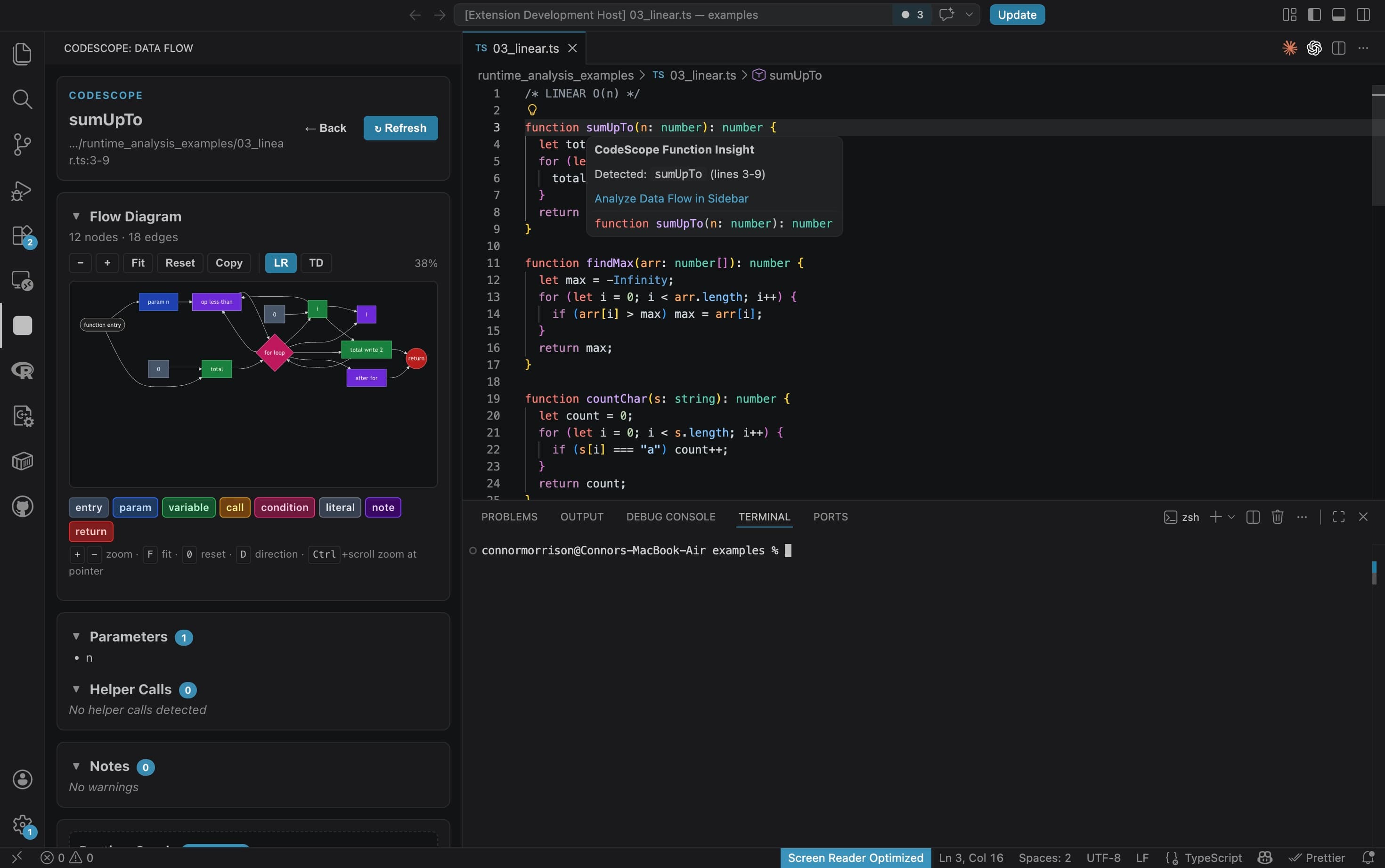The image size is (1385, 868).
Task: Collapse the Notes section
Action: pyautogui.click(x=76, y=766)
